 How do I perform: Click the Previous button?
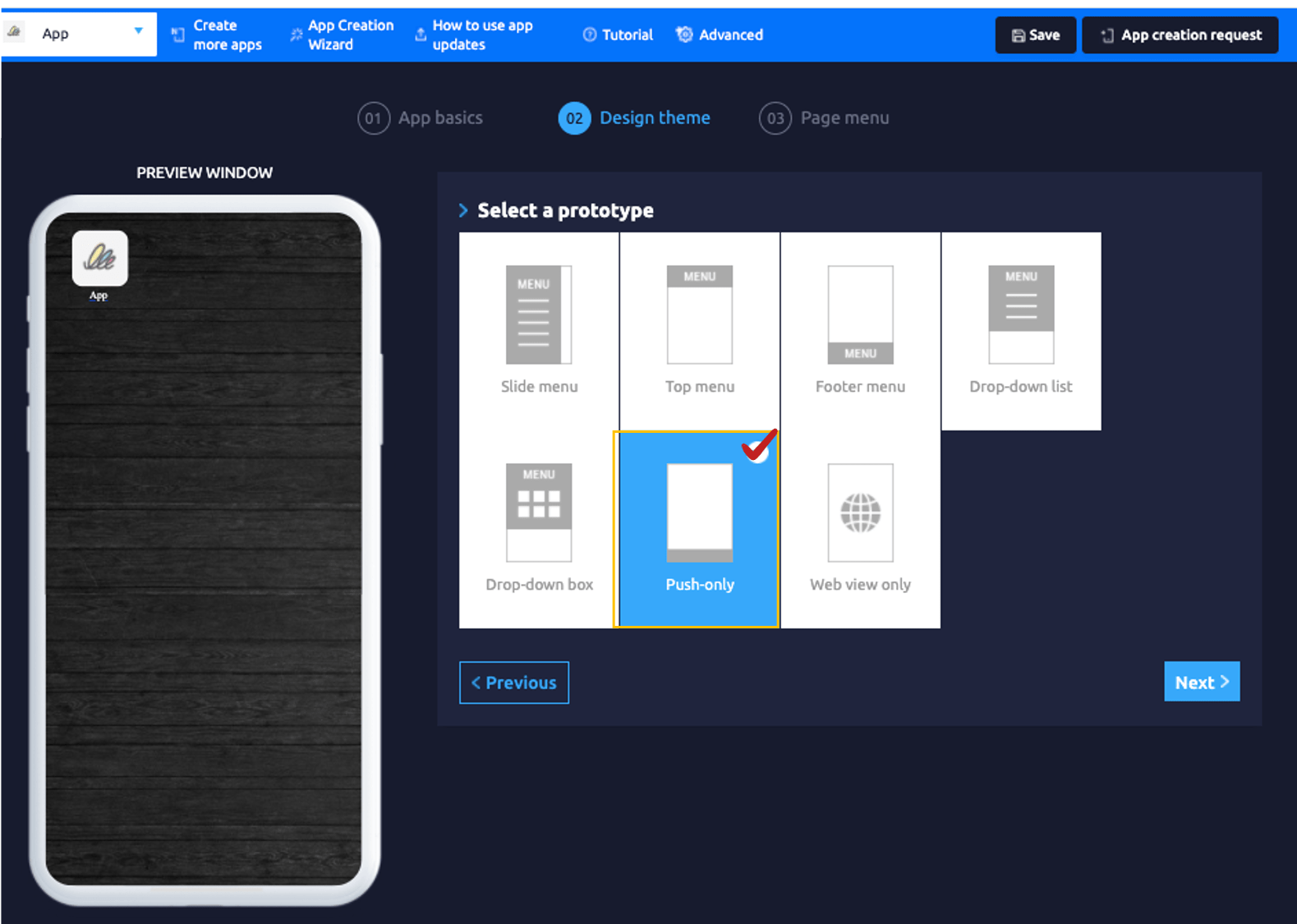pos(514,683)
